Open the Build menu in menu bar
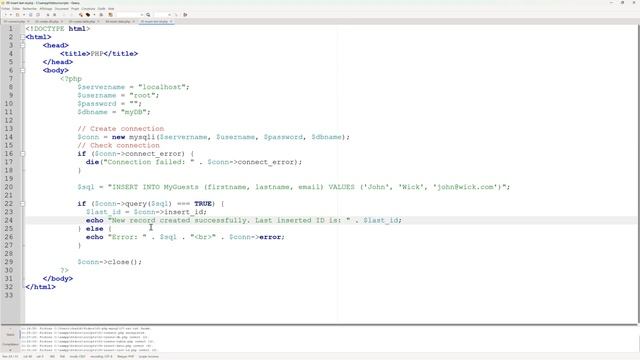The width and height of the screenshot is (640, 360). point(88,9)
